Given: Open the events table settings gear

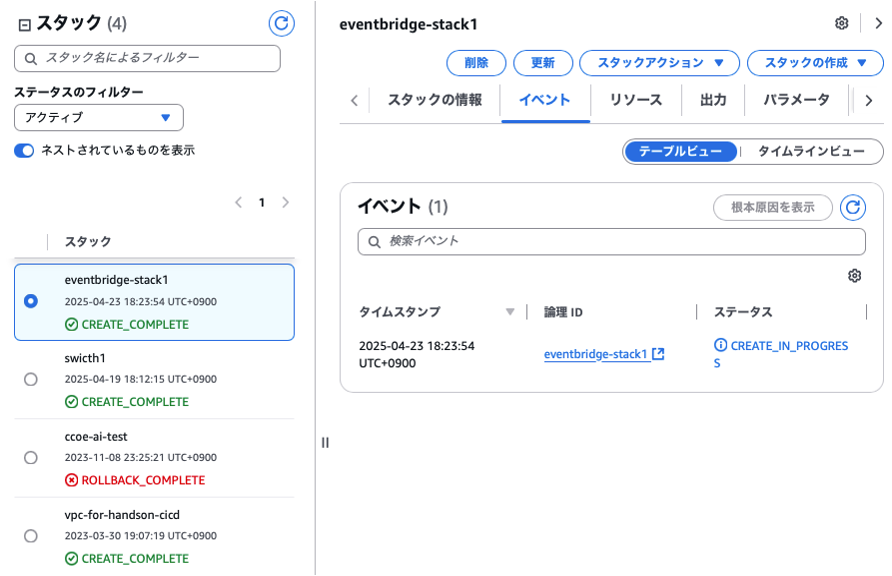Looking at the screenshot, I should coord(854,276).
